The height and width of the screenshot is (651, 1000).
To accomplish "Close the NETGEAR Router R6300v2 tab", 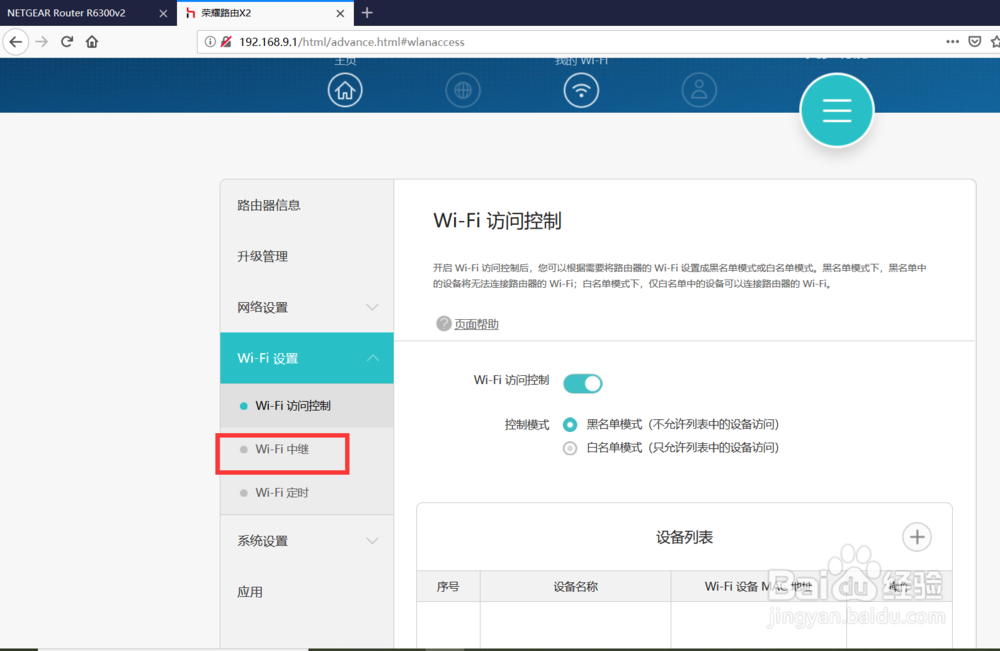I will (163, 13).
